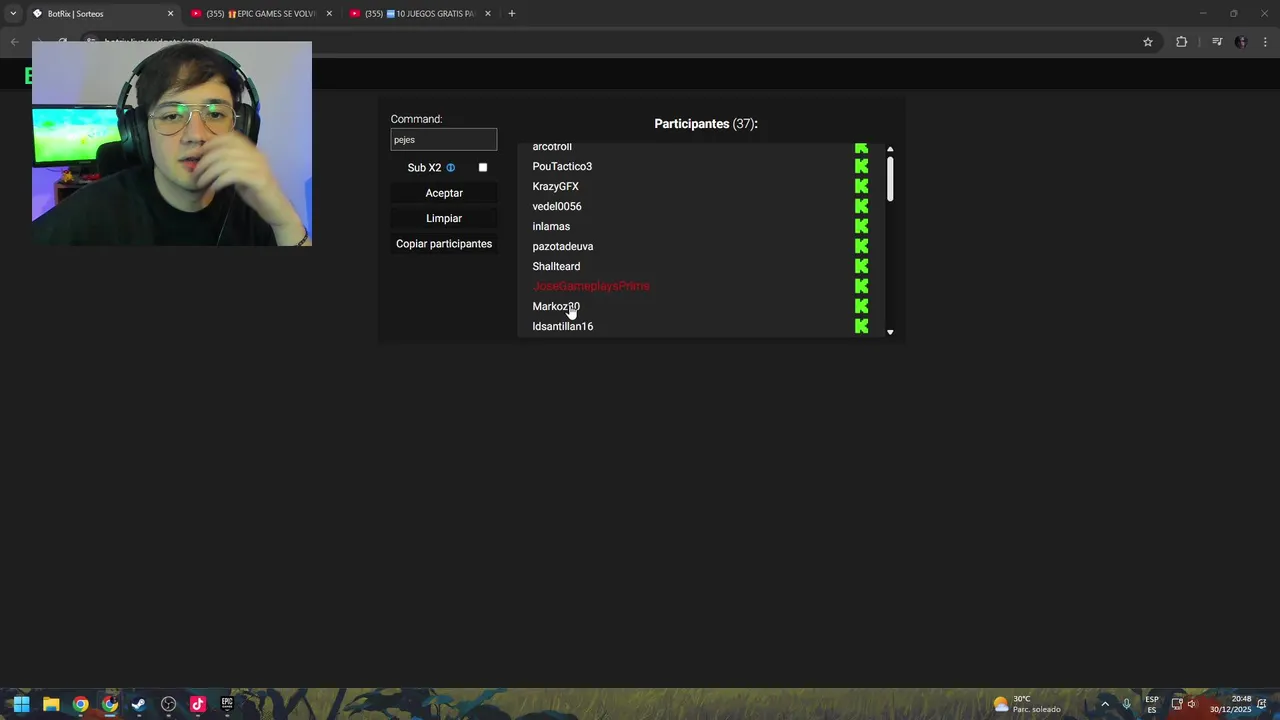Select participant inlamas

pyautogui.click(x=551, y=226)
